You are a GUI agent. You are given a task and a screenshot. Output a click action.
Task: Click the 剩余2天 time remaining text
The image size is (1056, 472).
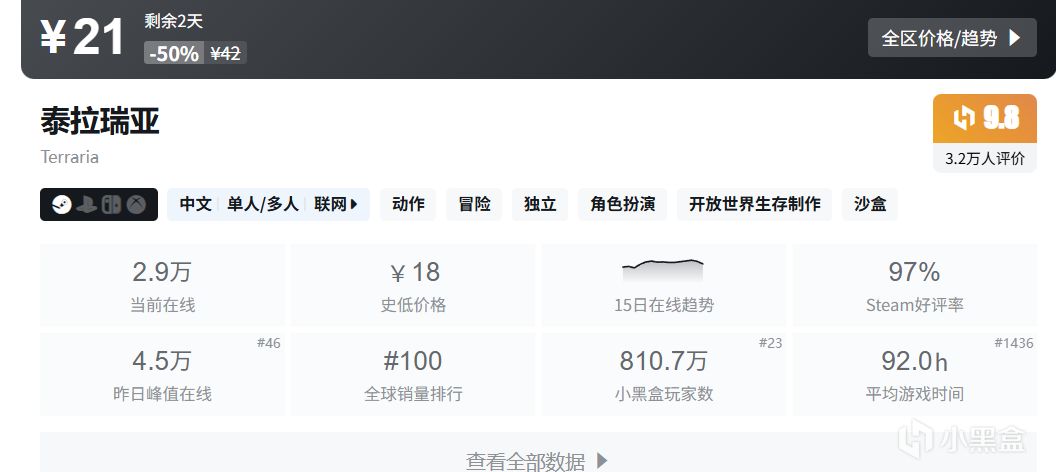[x=174, y=21]
